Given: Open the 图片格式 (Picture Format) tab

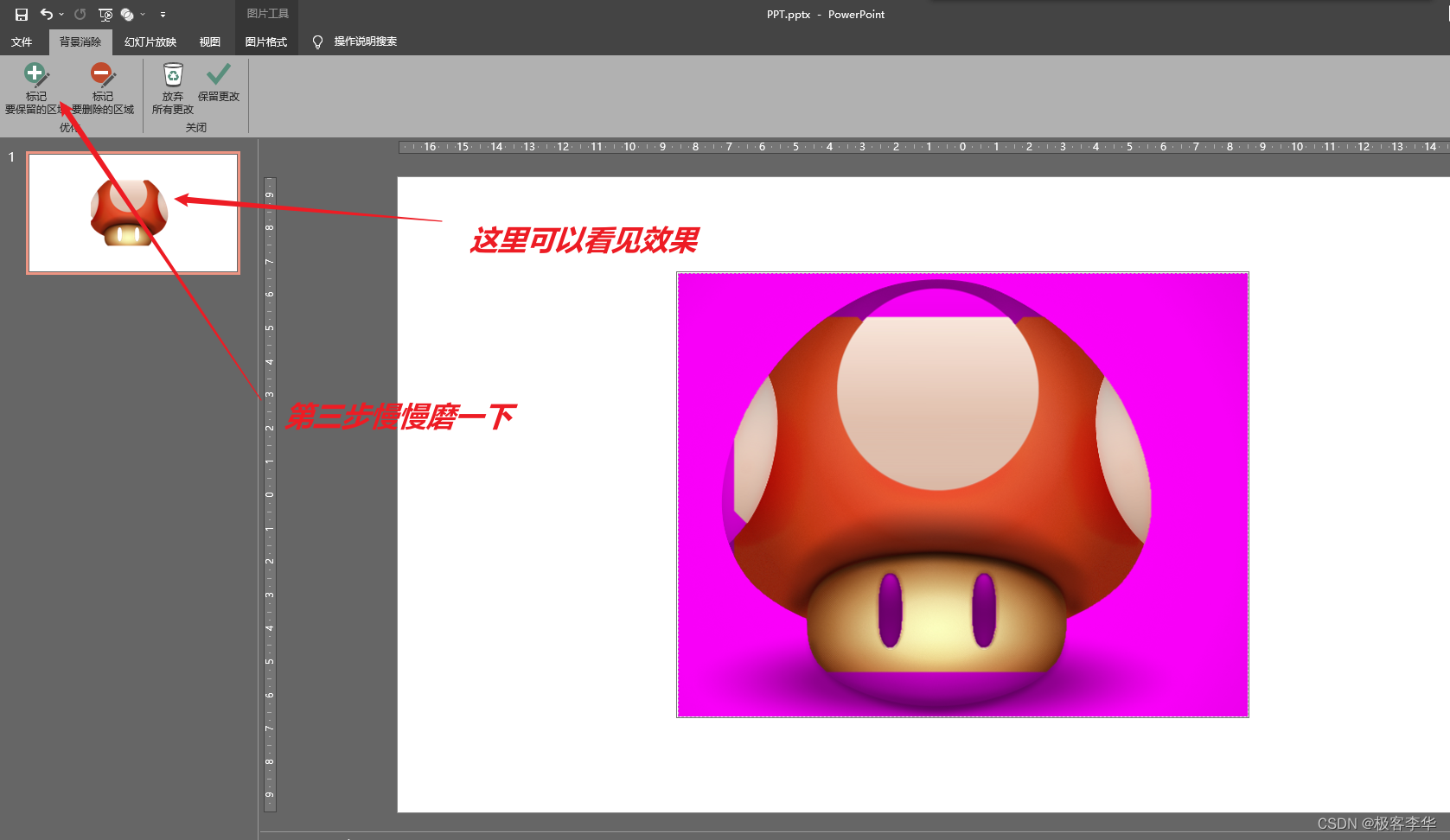Looking at the screenshot, I should click(265, 41).
